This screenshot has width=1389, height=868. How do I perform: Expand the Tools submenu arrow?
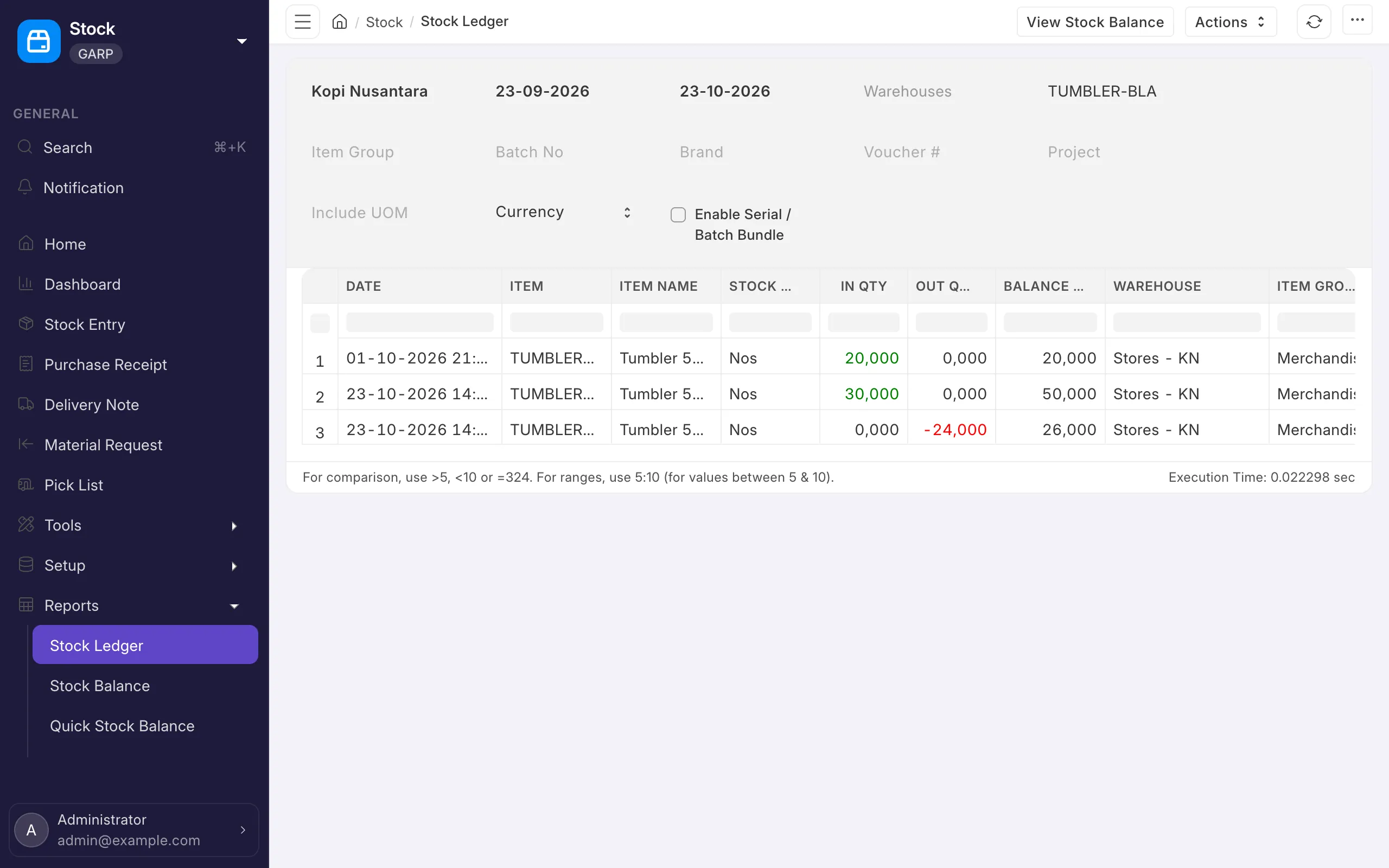[234, 526]
